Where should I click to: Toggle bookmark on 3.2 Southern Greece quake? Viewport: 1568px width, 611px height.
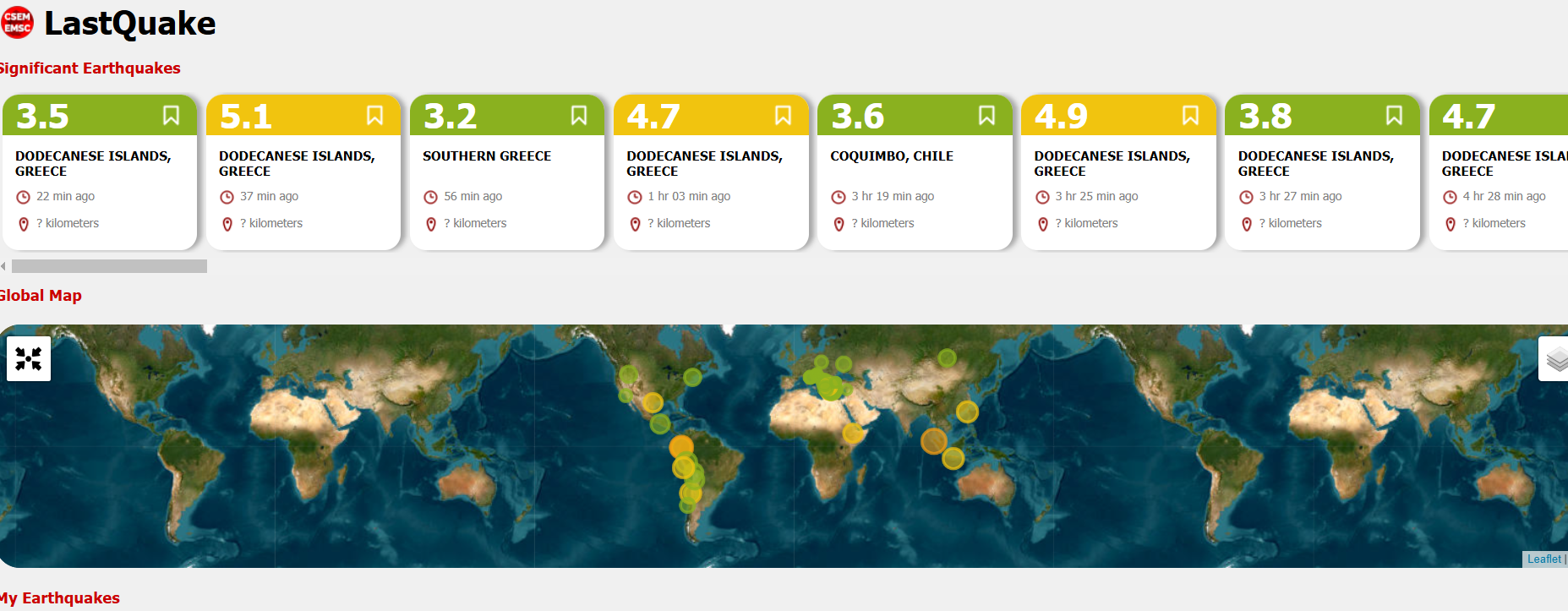(578, 116)
